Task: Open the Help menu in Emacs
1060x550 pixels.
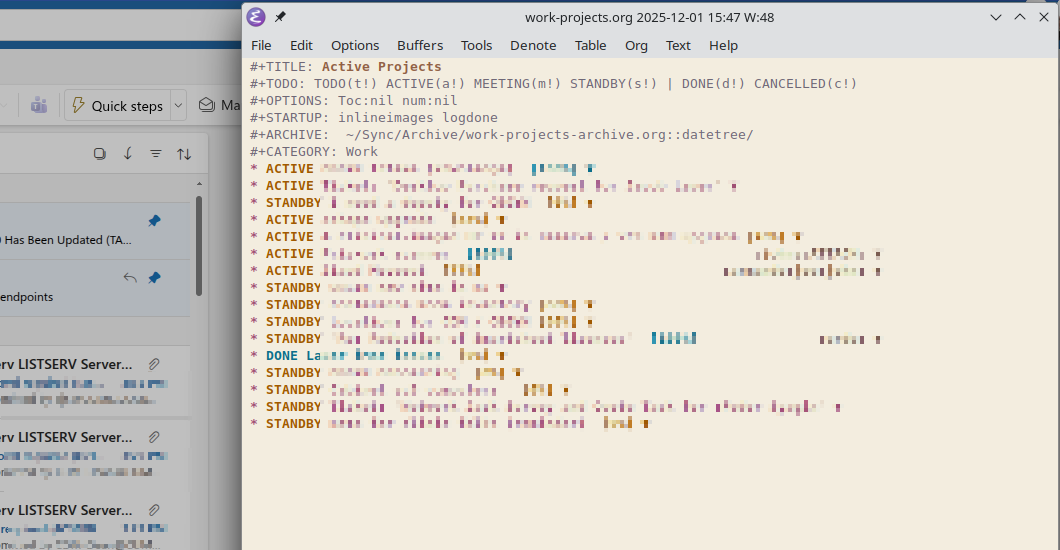Action: 723,45
